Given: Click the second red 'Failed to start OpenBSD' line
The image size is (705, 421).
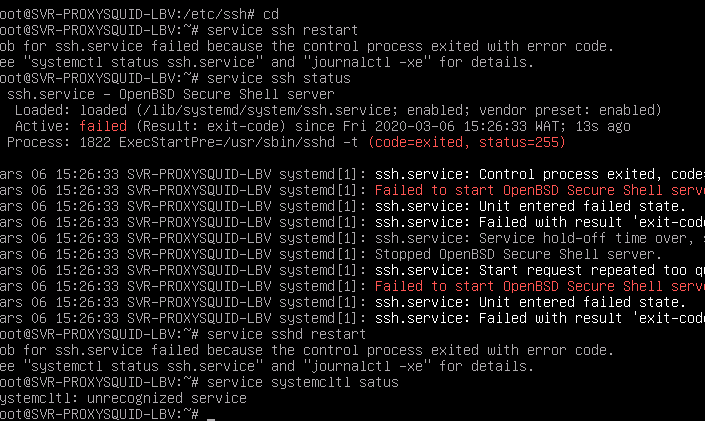Looking at the screenshot, I should 540,286.
